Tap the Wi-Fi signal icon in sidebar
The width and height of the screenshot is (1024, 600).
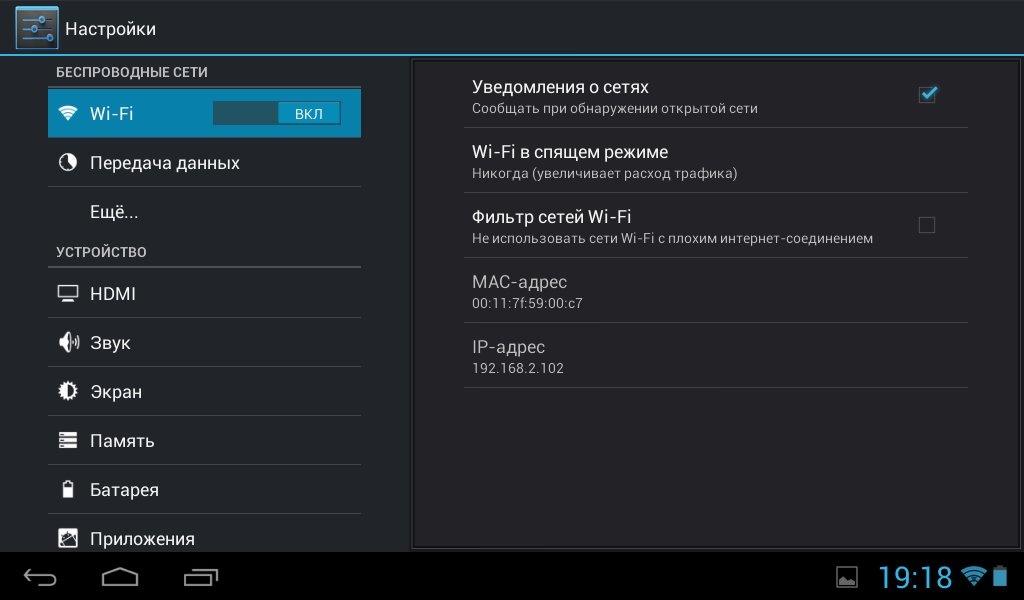click(x=68, y=113)
